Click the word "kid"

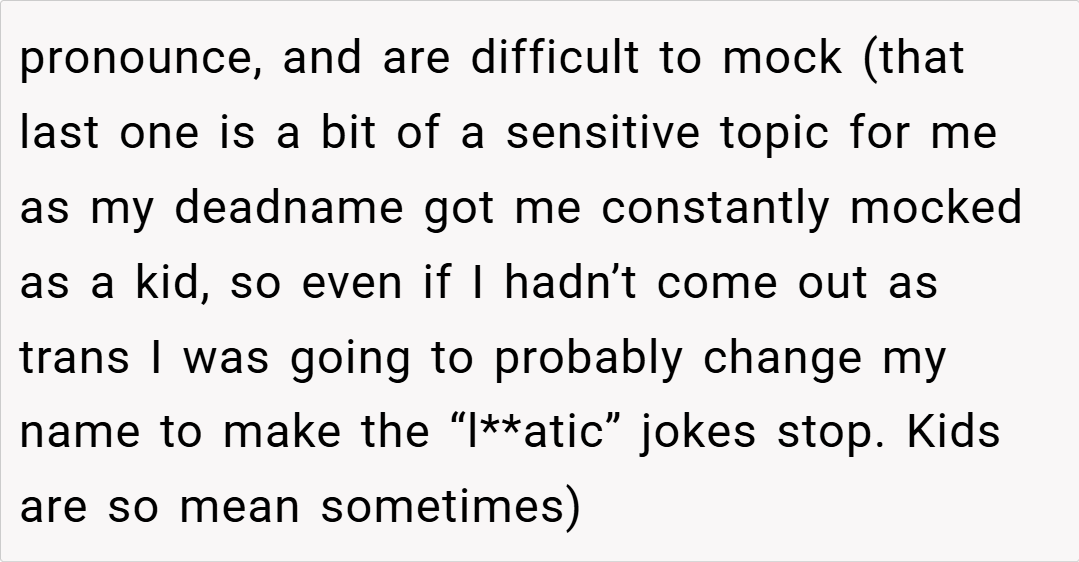click(166, 283)
